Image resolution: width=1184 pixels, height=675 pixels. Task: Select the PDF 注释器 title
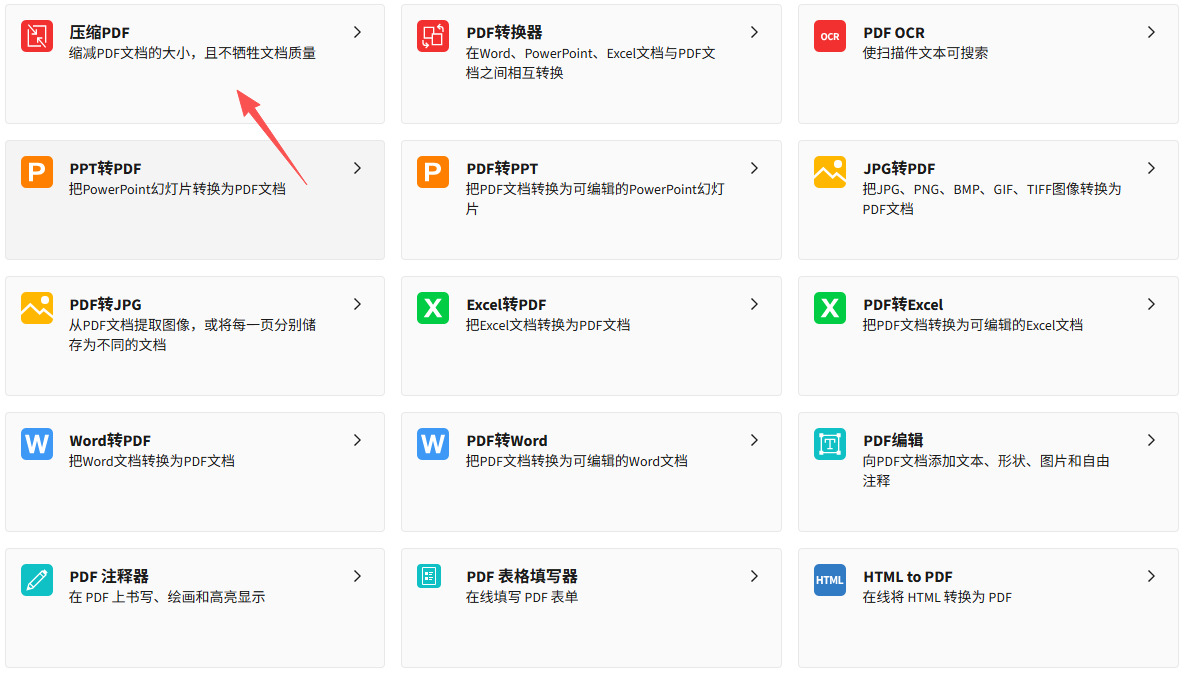pos(109,576)
